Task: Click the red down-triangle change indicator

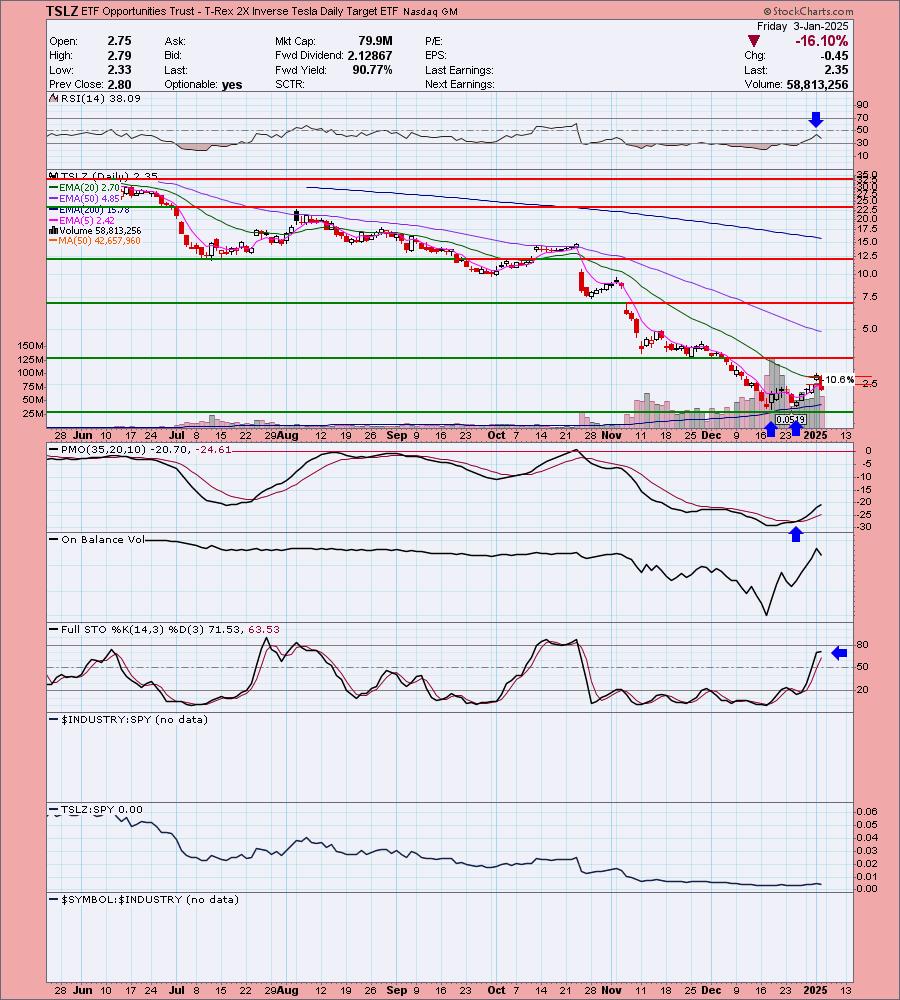Action: click(x=754, y=41)
